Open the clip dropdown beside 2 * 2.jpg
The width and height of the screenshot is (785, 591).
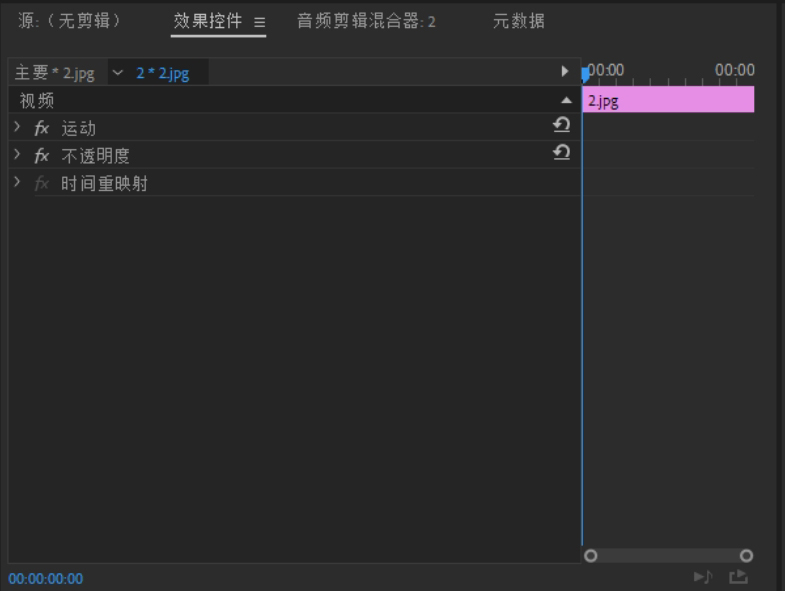(118, 73)
